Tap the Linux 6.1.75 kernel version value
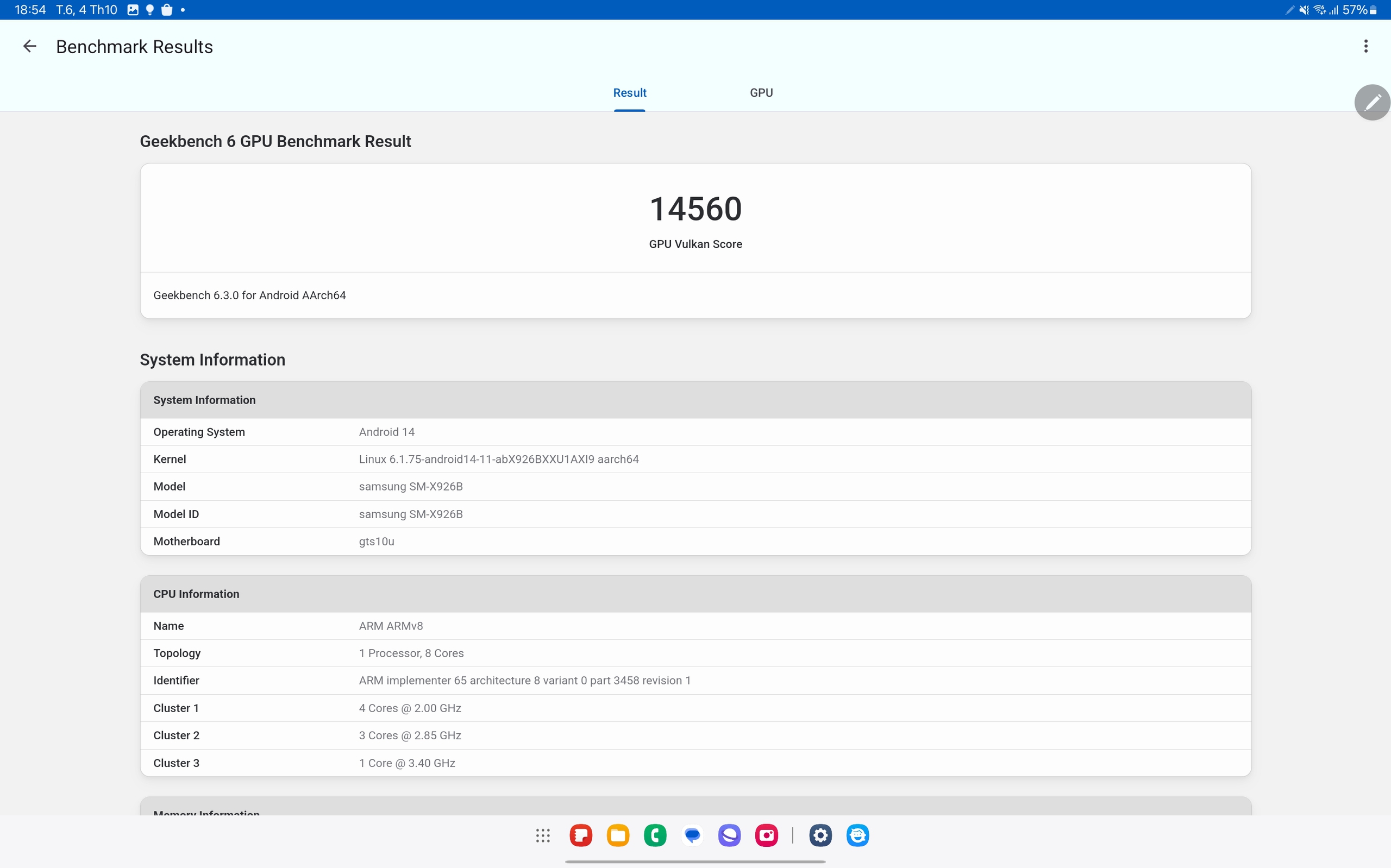Viewport: 1391px width, 868px height. pos(498,460)
